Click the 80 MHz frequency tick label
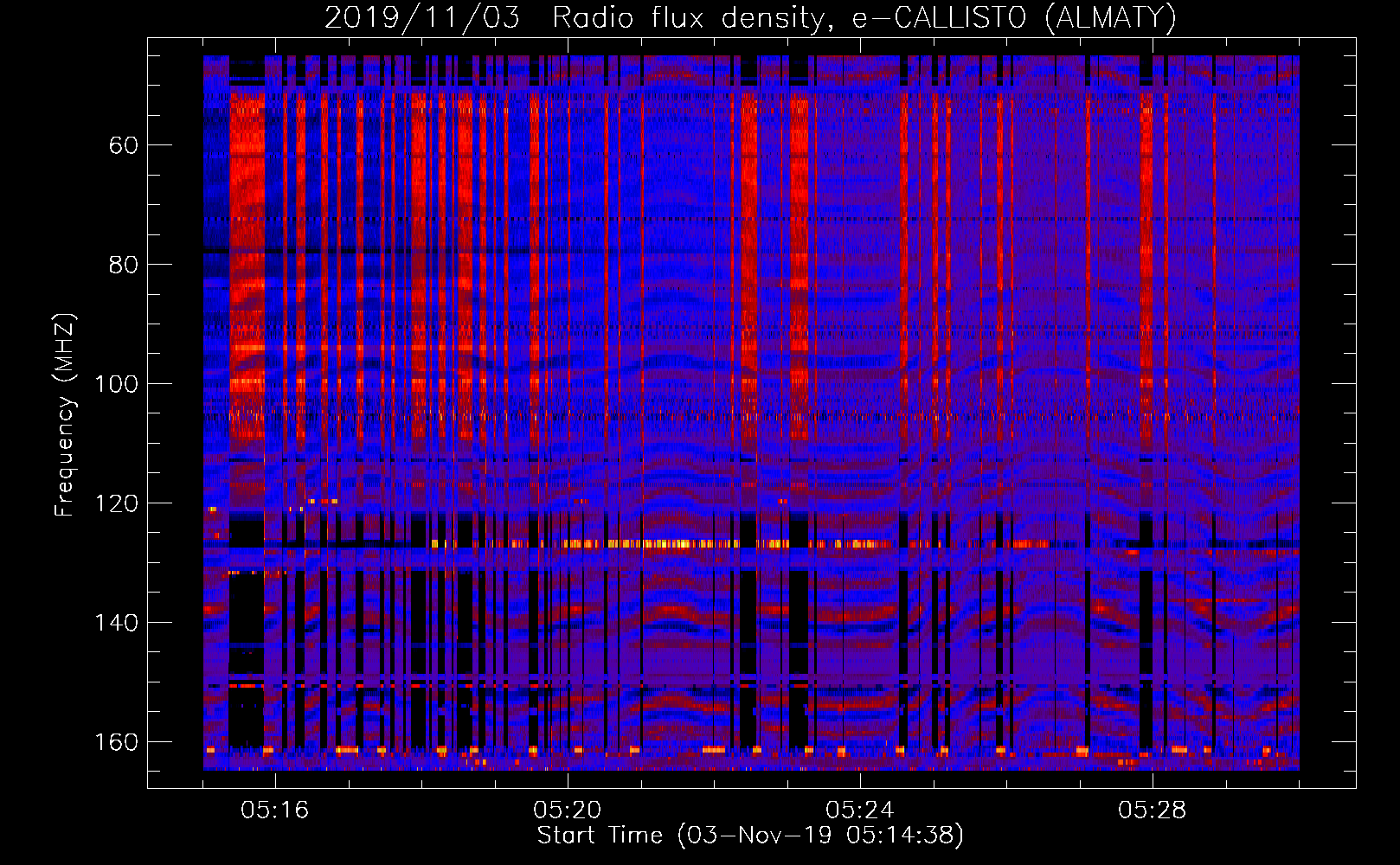Viewport: 1400px width, 865px height. (124, 265)
